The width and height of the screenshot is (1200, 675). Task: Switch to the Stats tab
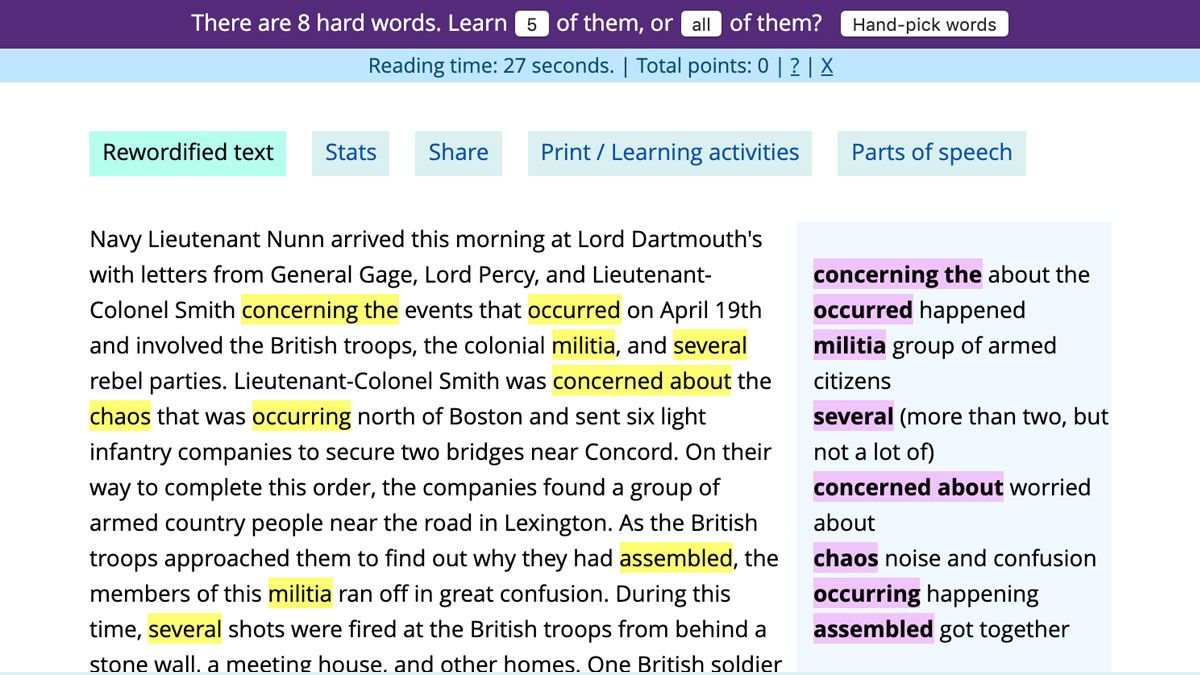click(351, 153)
